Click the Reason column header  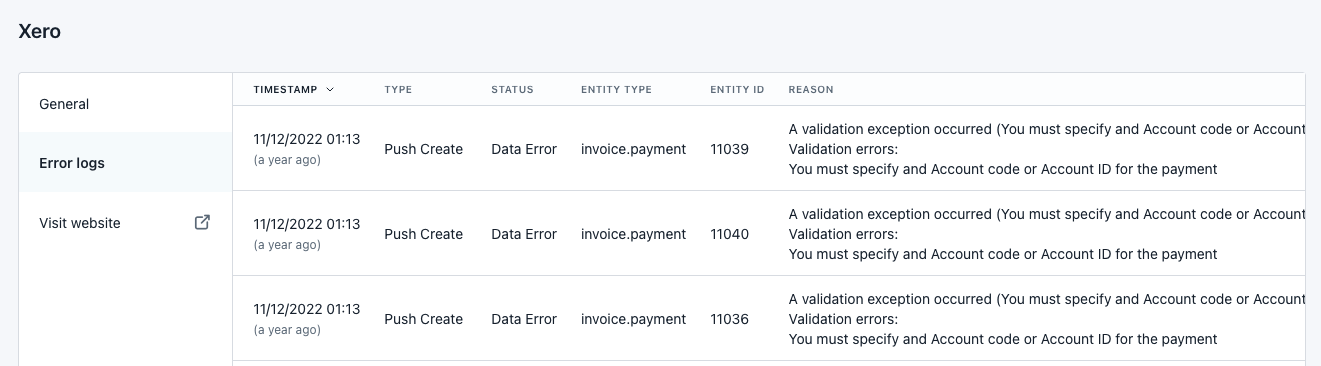point(811,89)
